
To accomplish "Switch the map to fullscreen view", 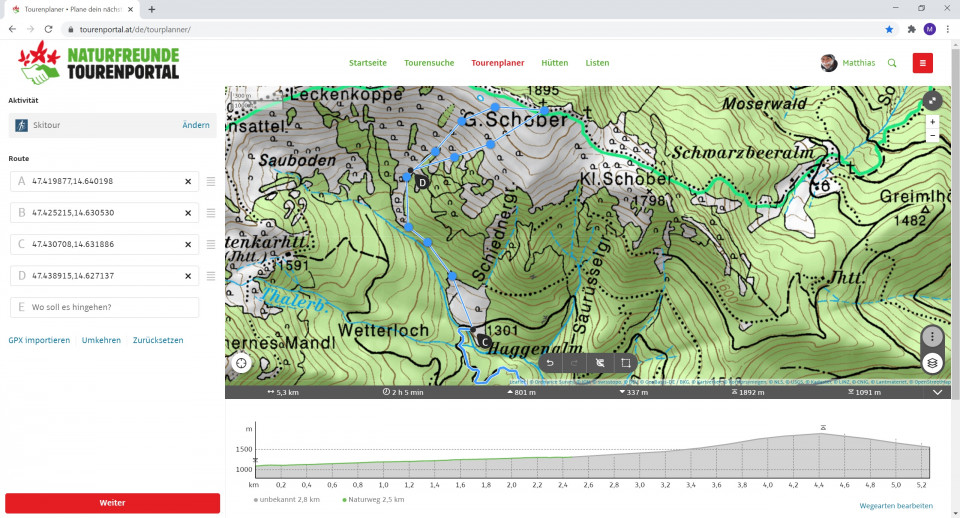I will pos(932,100).
